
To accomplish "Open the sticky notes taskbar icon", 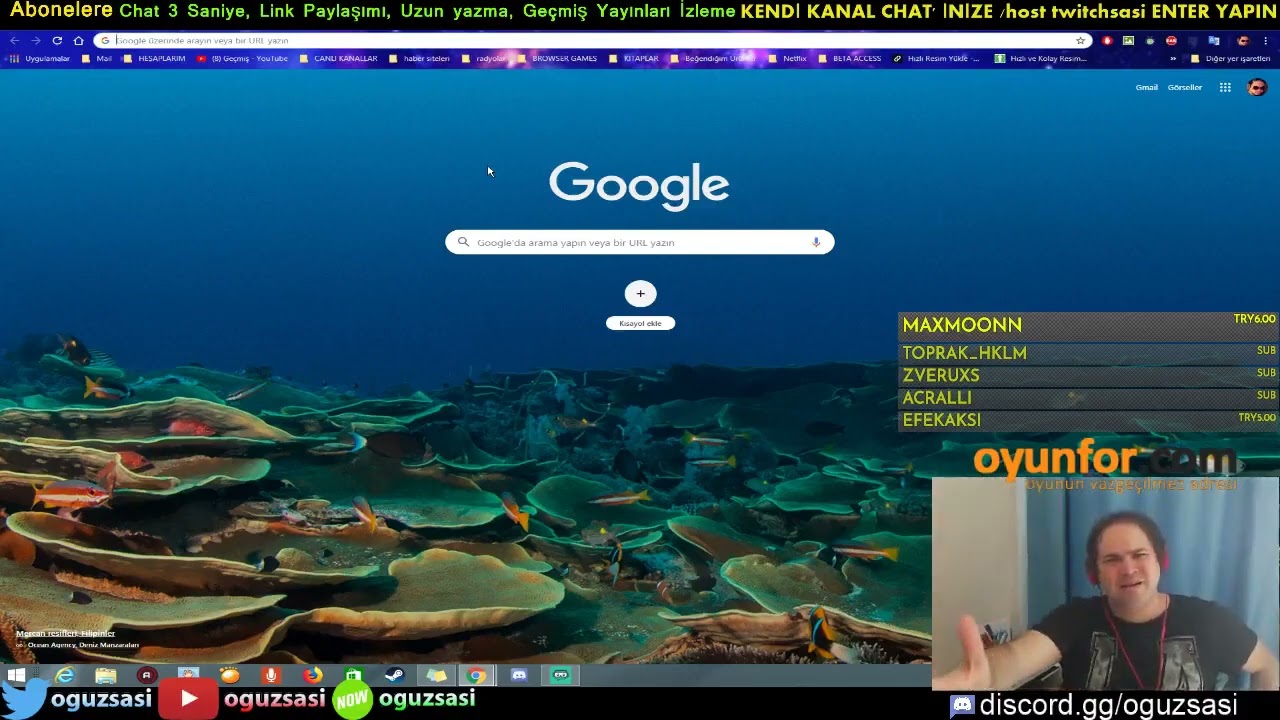I will [436, 675].
